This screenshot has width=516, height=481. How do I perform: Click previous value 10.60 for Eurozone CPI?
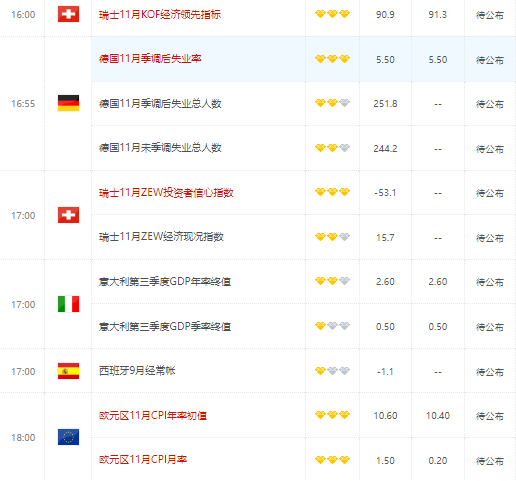(385, 416)
